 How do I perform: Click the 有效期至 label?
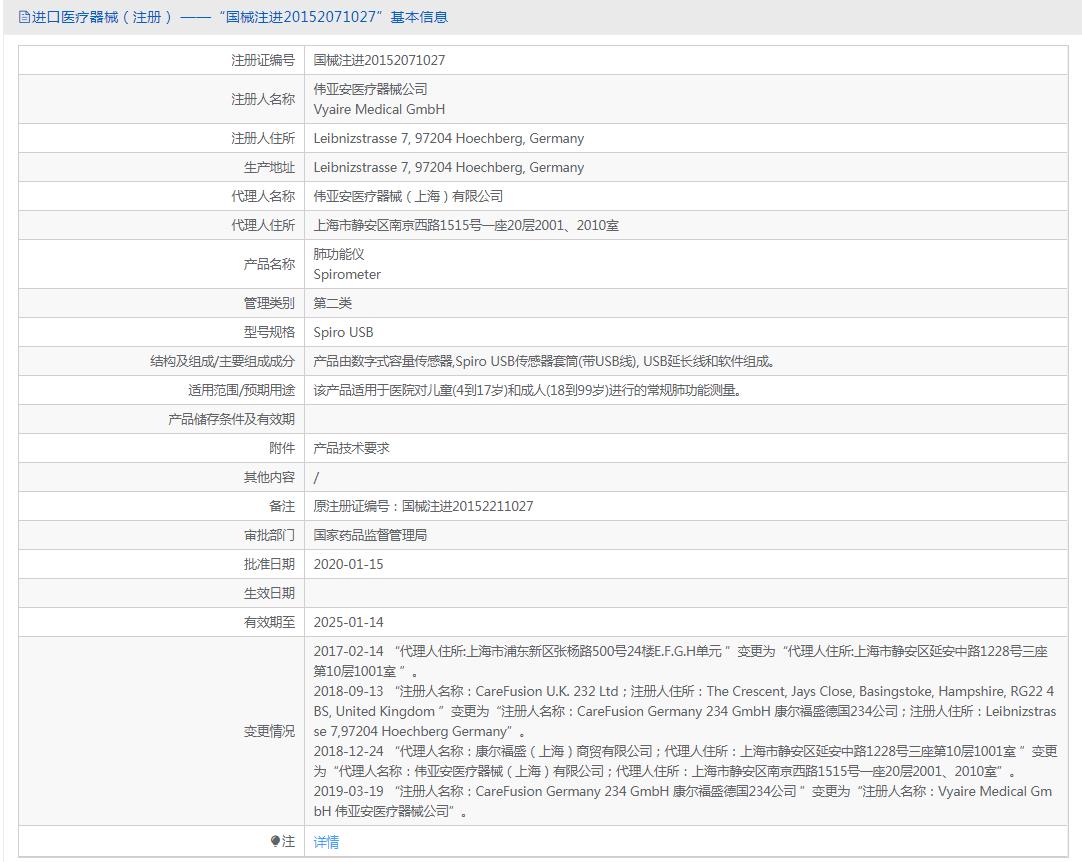pos(269,622)
